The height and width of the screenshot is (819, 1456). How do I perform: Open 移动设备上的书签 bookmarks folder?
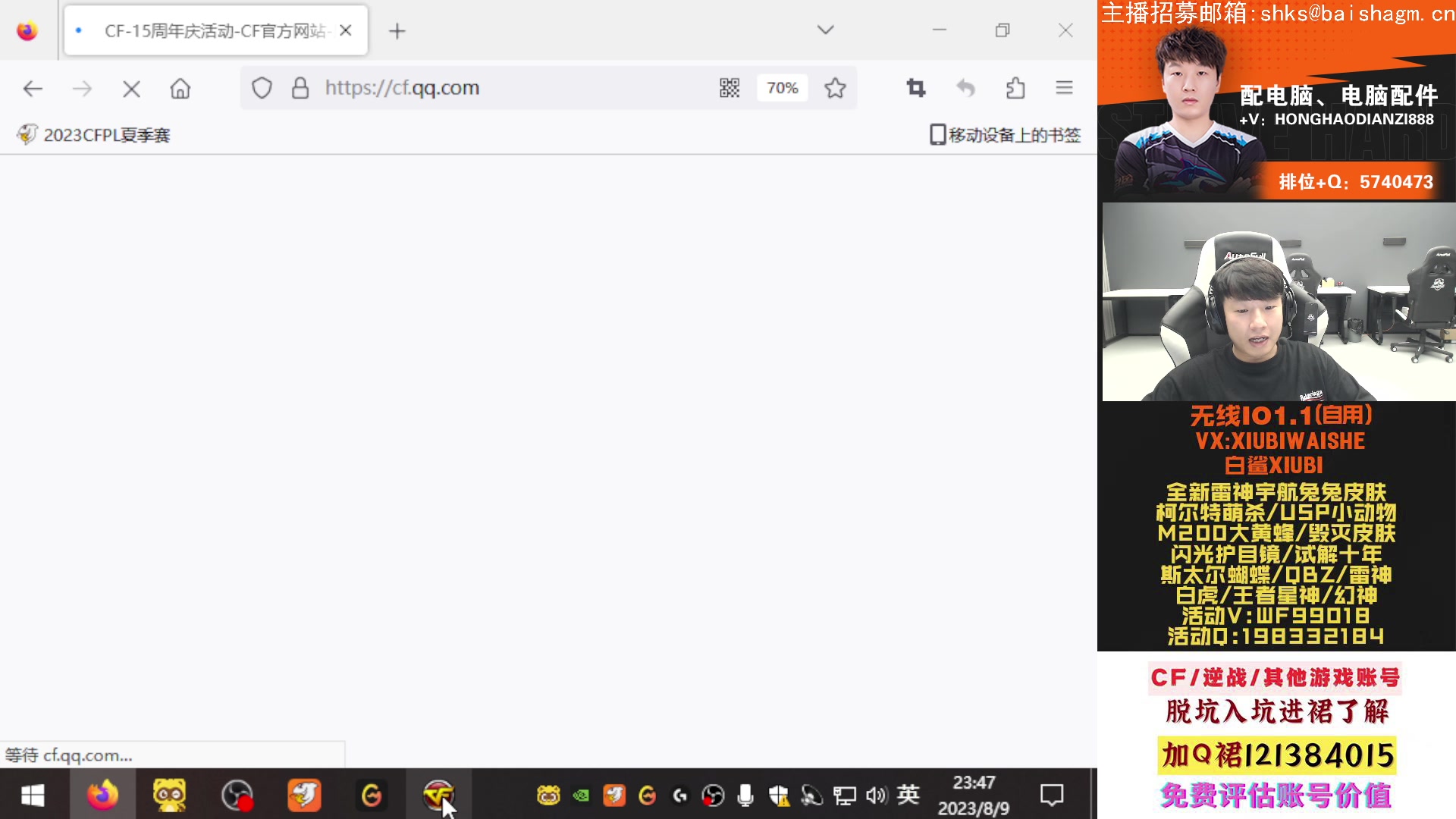(x=1005, y=135)
